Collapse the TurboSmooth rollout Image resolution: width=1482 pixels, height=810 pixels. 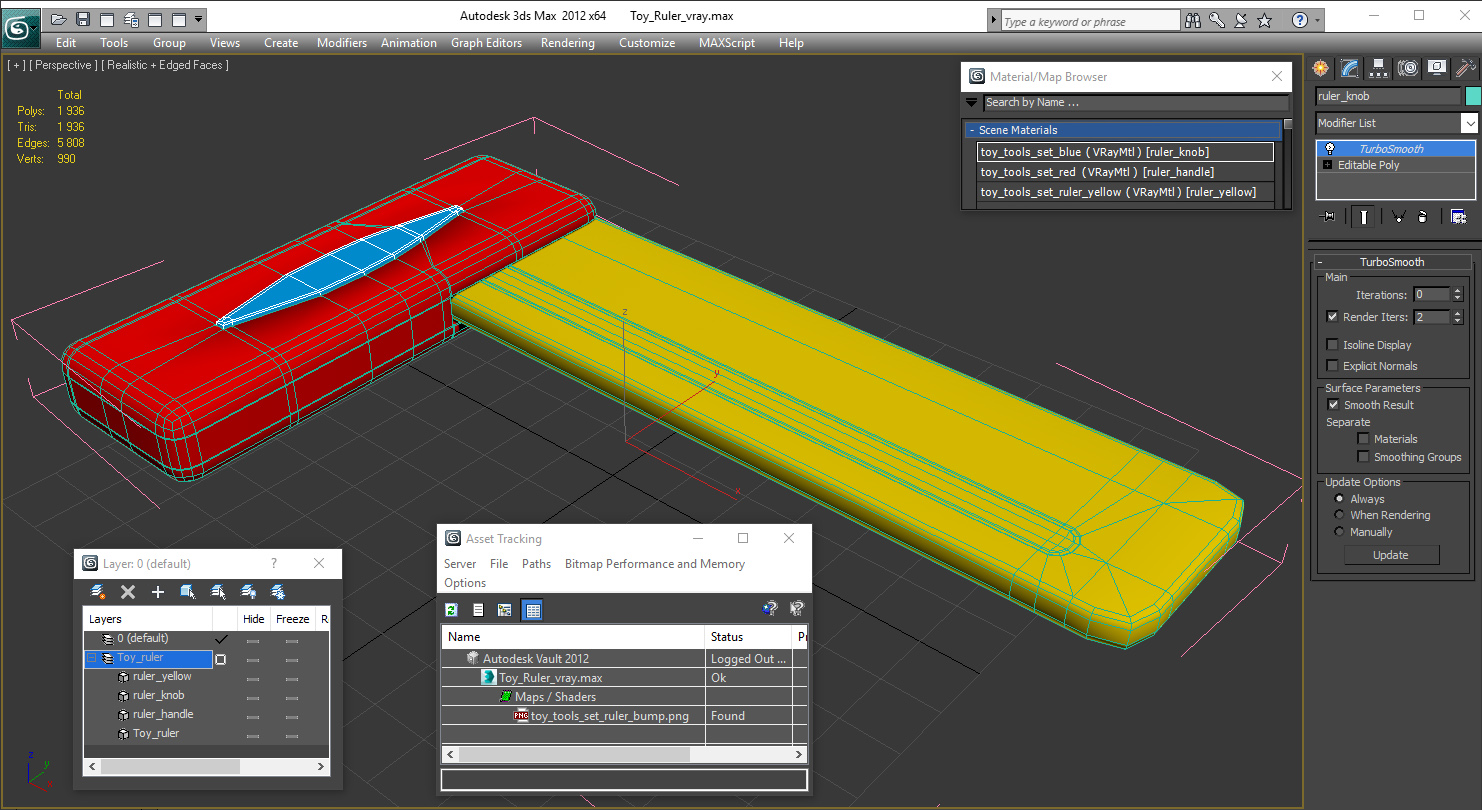1320,262
